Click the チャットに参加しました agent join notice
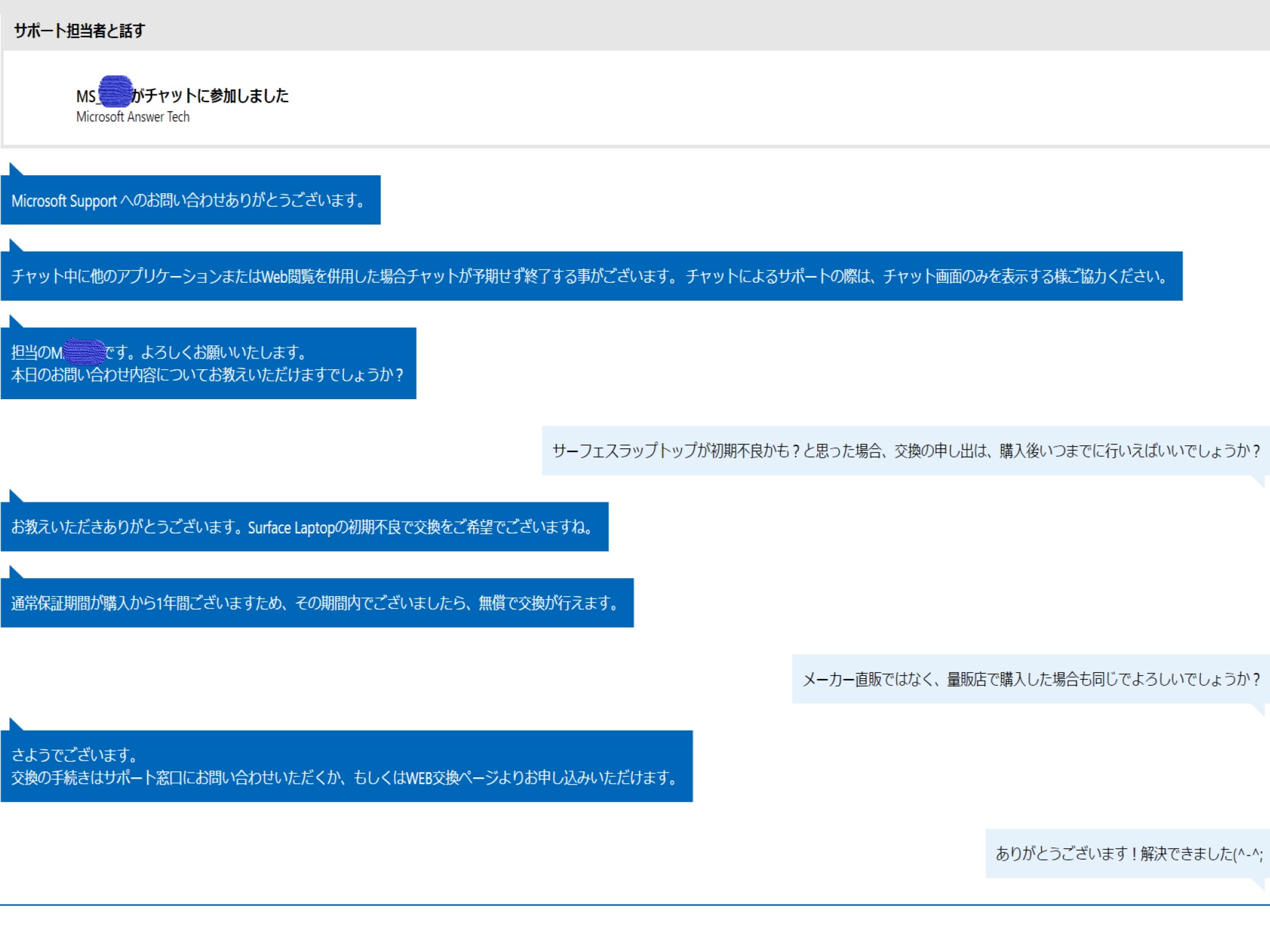This screenshot has height=952, width=1270. point(211,95)
